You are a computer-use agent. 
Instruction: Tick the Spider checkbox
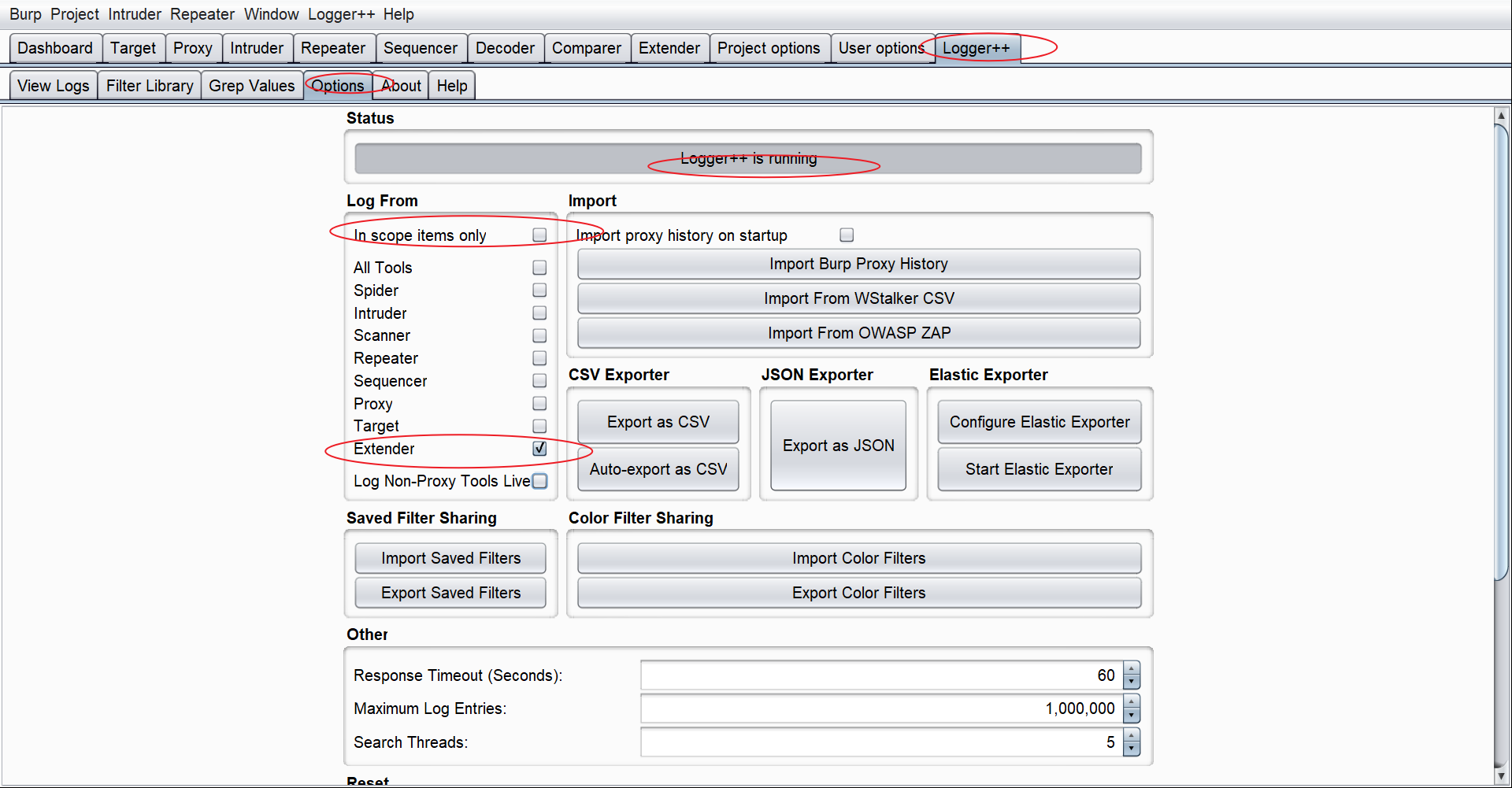tap(539, 290)
